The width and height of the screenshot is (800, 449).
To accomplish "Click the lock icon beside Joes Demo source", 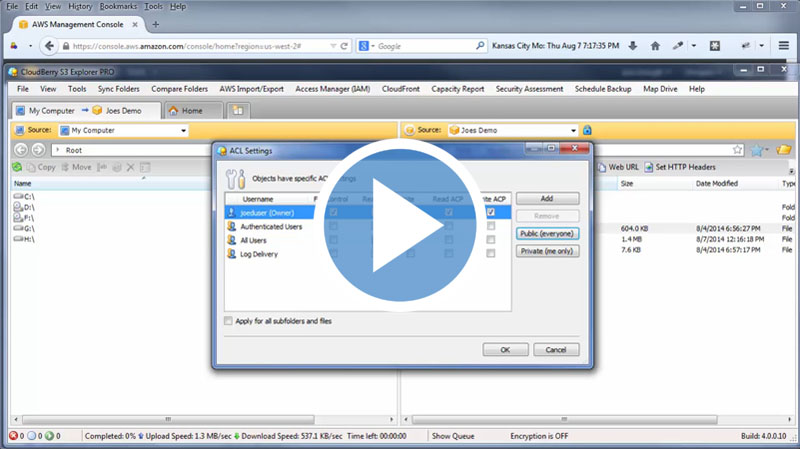I will click(x=588, y=130).
